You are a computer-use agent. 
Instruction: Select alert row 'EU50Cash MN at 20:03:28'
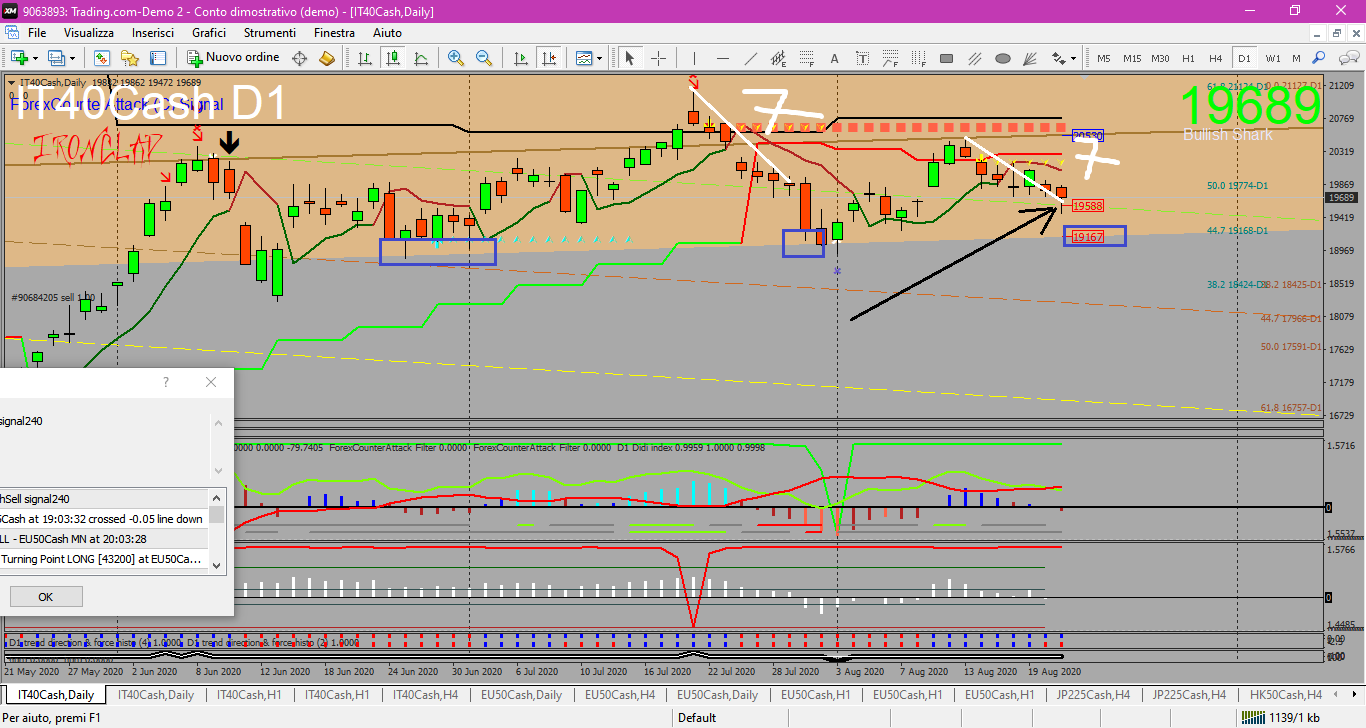[x=104, y=539]
